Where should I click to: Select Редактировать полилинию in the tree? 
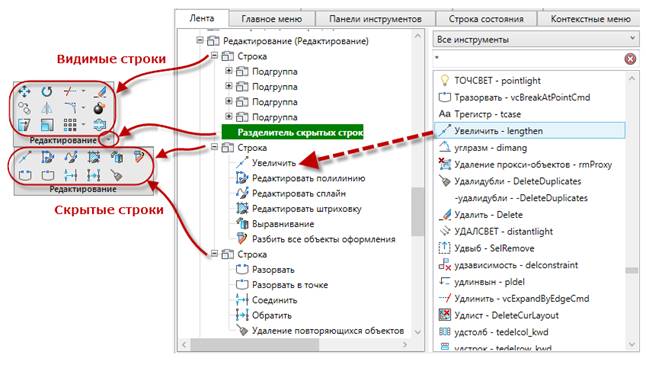click(x=309, y=178)
